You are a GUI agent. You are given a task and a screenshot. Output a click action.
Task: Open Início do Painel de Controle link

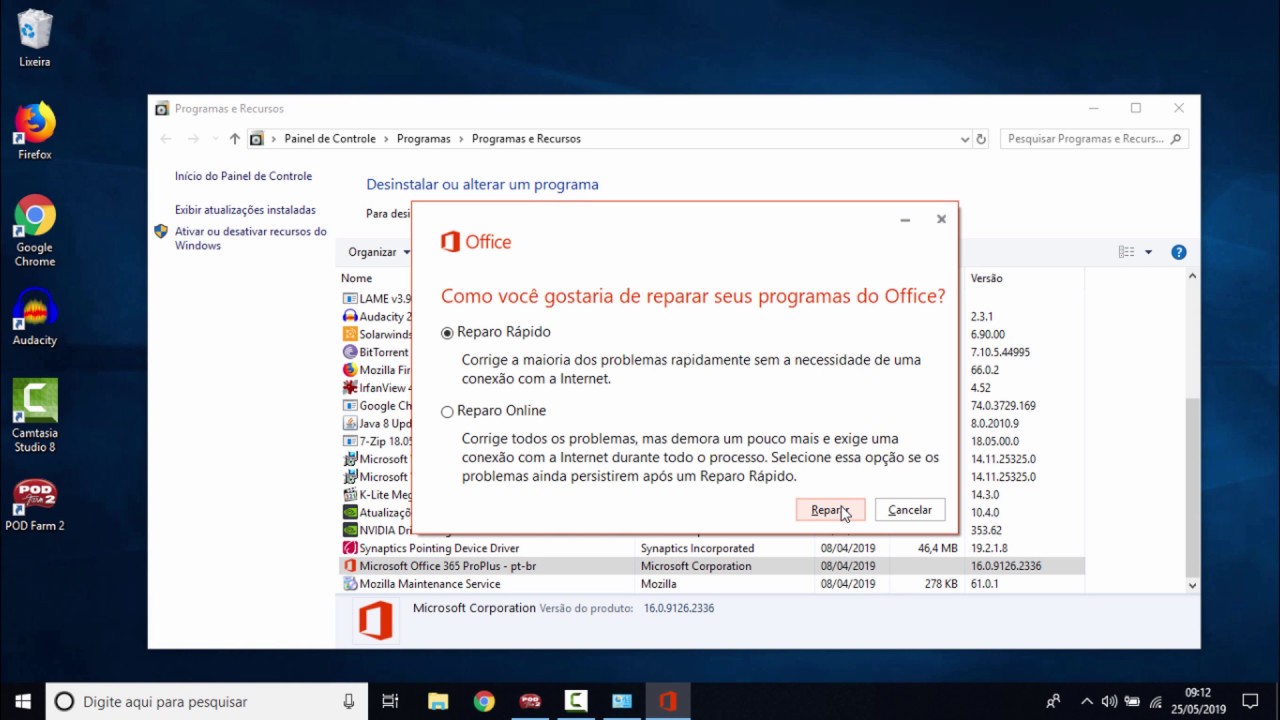tap(243, 176)
